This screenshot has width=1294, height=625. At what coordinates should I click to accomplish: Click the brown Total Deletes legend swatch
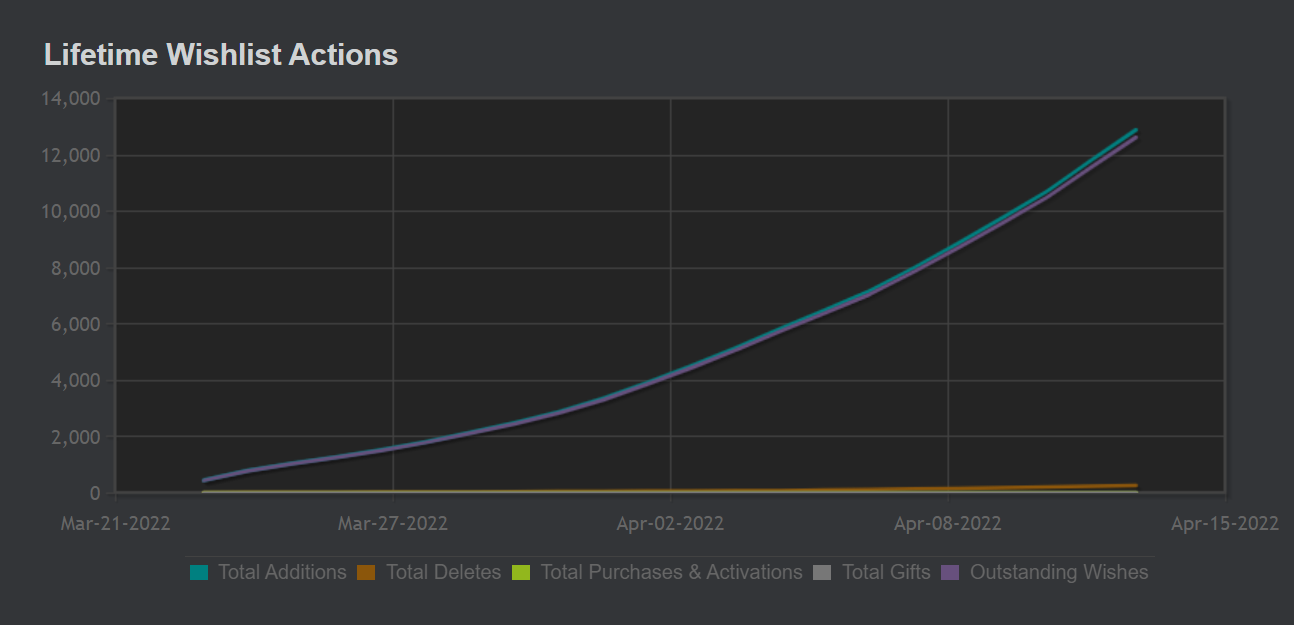pyautogui.click(x=366, y=573)
